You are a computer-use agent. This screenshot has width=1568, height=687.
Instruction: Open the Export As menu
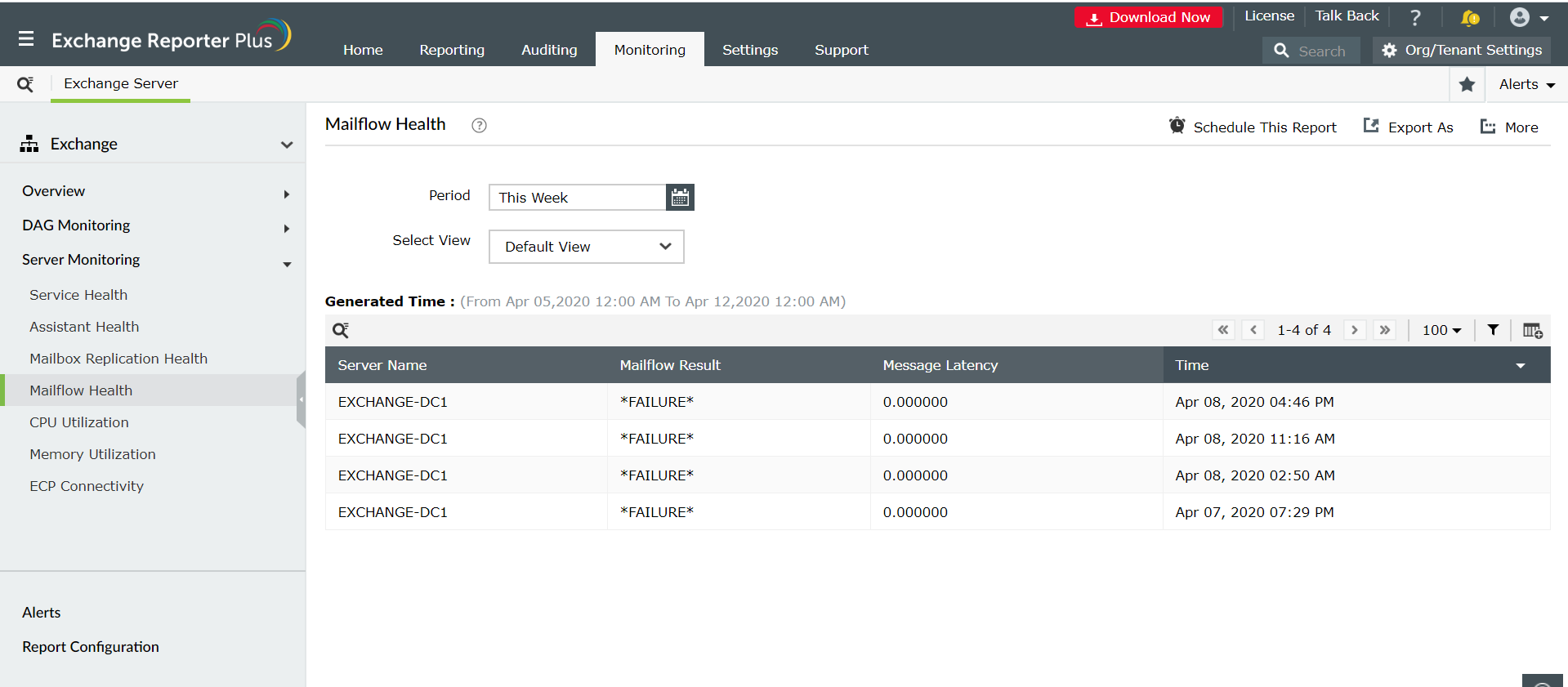click(x=1408, y=127)
